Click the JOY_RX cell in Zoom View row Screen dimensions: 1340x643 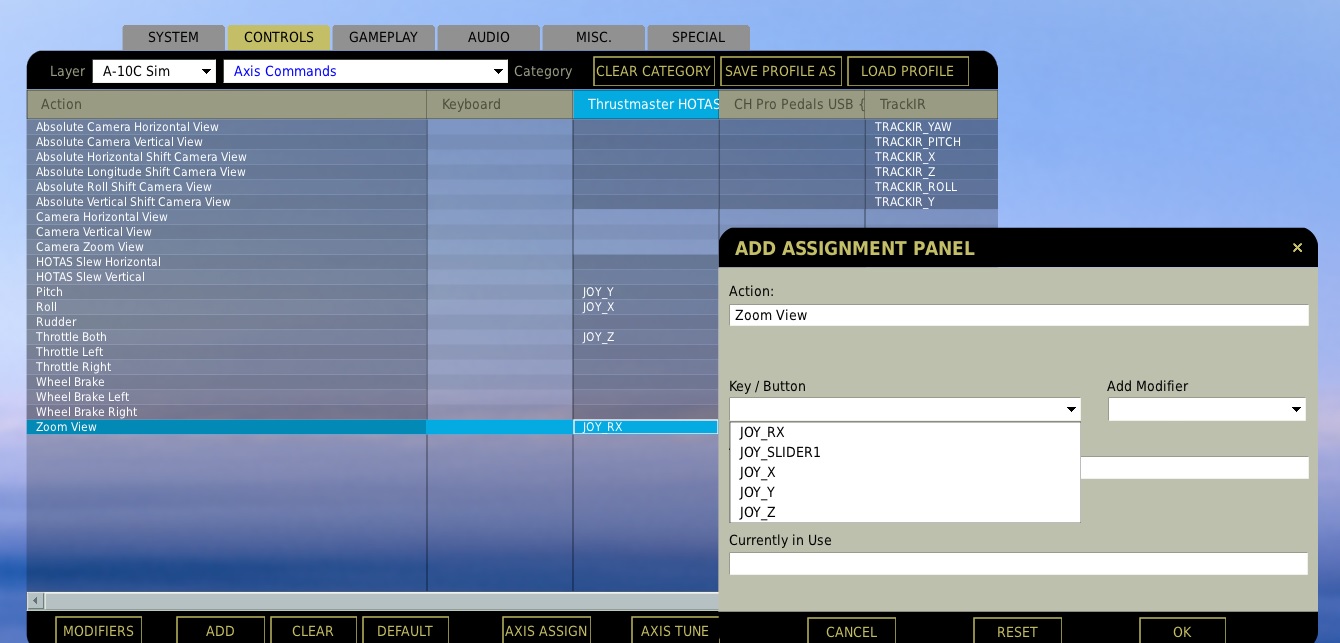[646, 427]
